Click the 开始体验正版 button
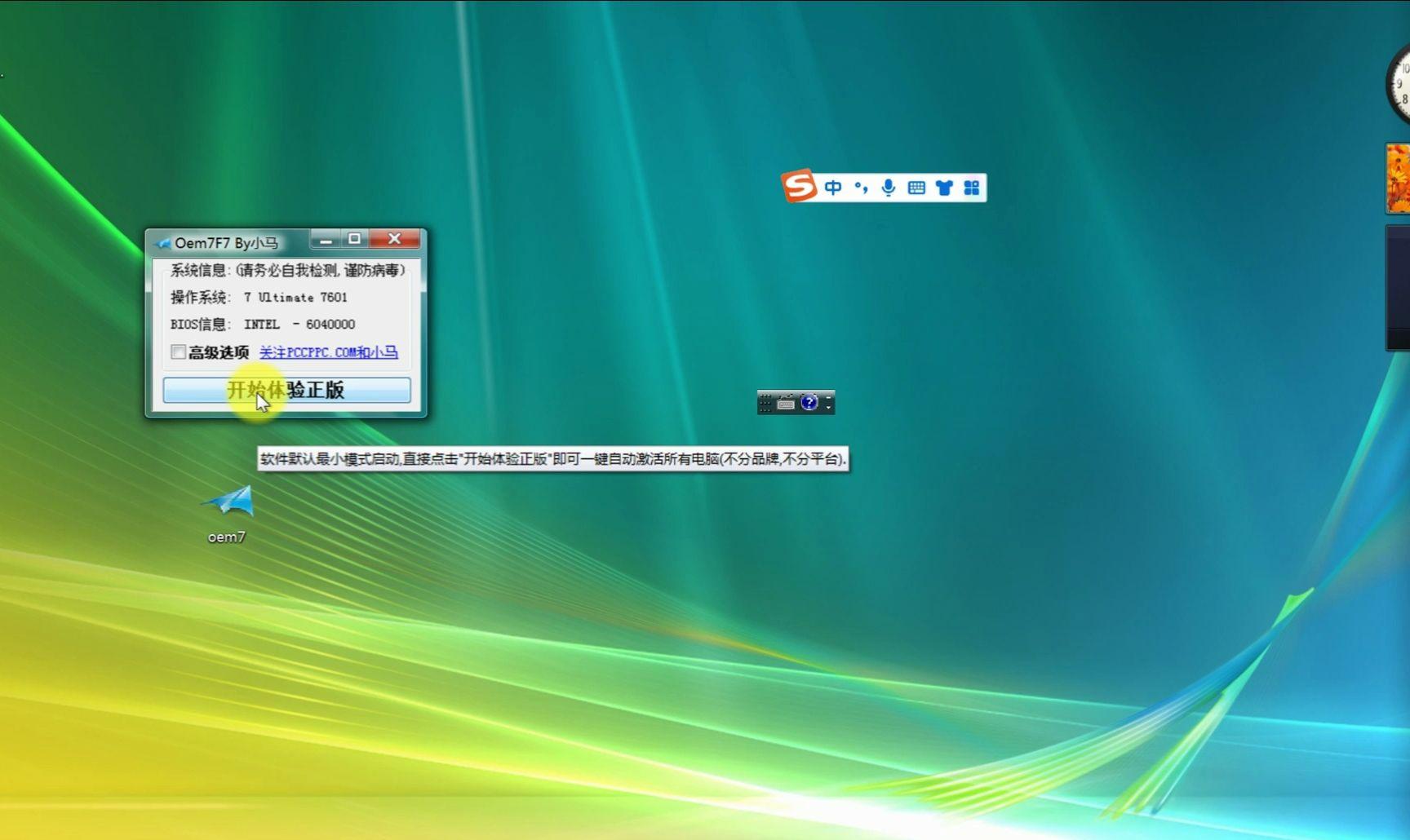Screen dimensions: 1410x840 tap(286, 390)
